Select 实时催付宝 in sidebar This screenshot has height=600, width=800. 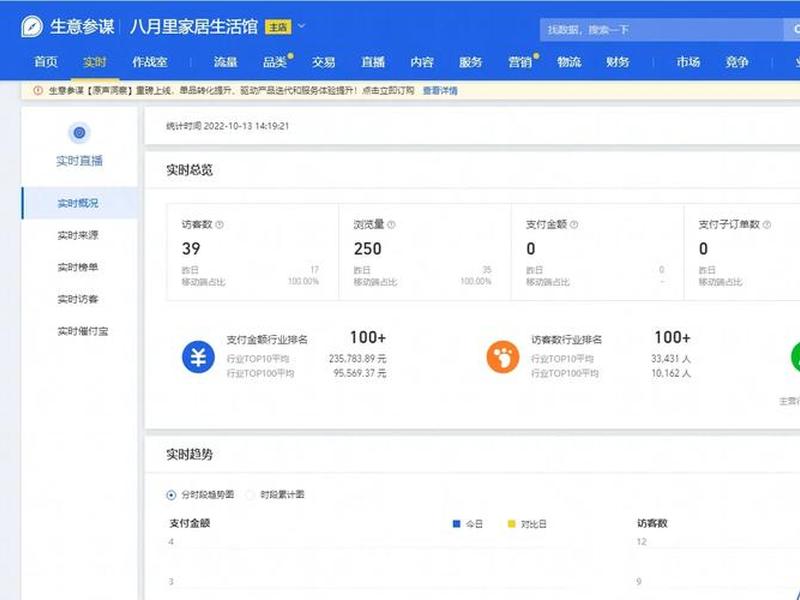83,331
